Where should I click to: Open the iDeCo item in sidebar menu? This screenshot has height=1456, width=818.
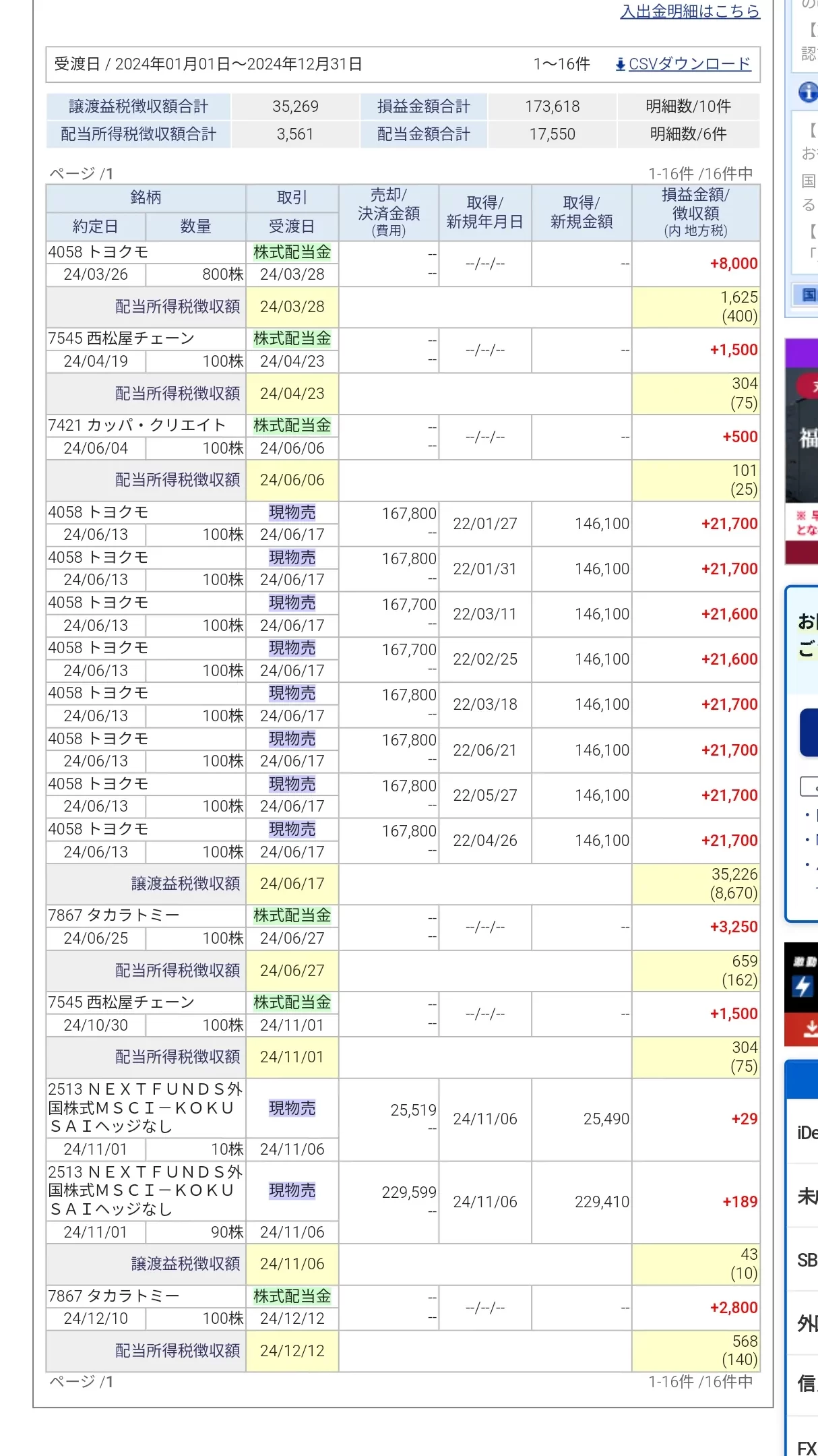807,1132
